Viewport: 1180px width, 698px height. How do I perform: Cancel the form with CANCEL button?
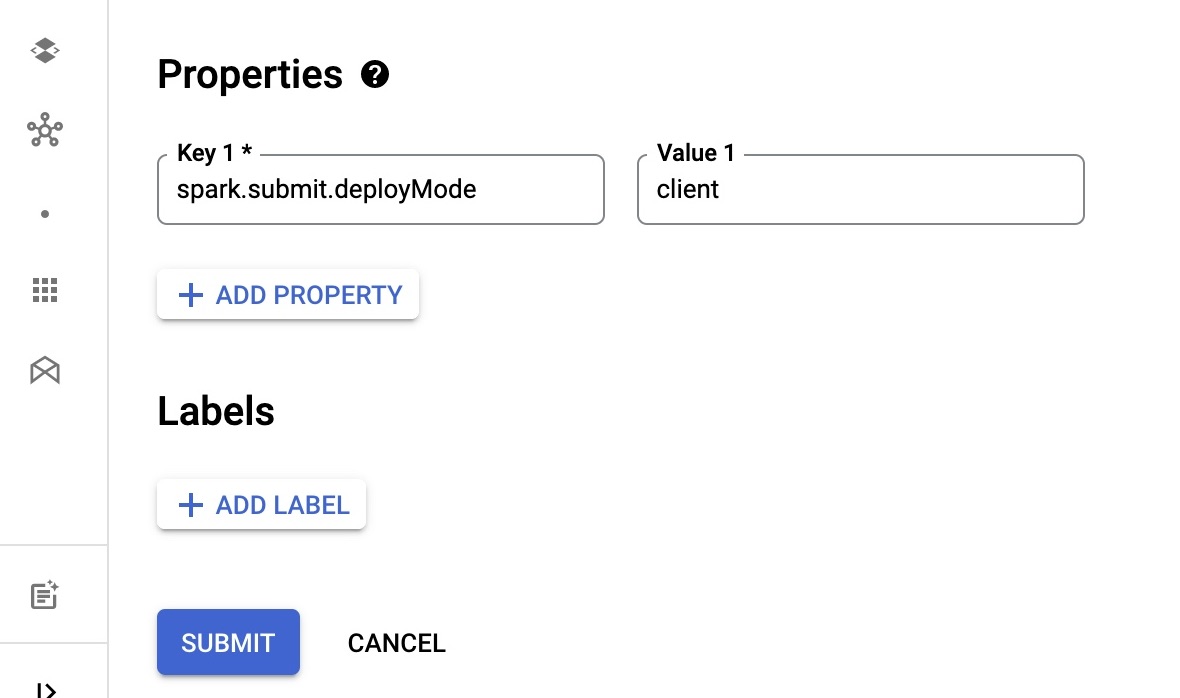[x=396, y=643]
